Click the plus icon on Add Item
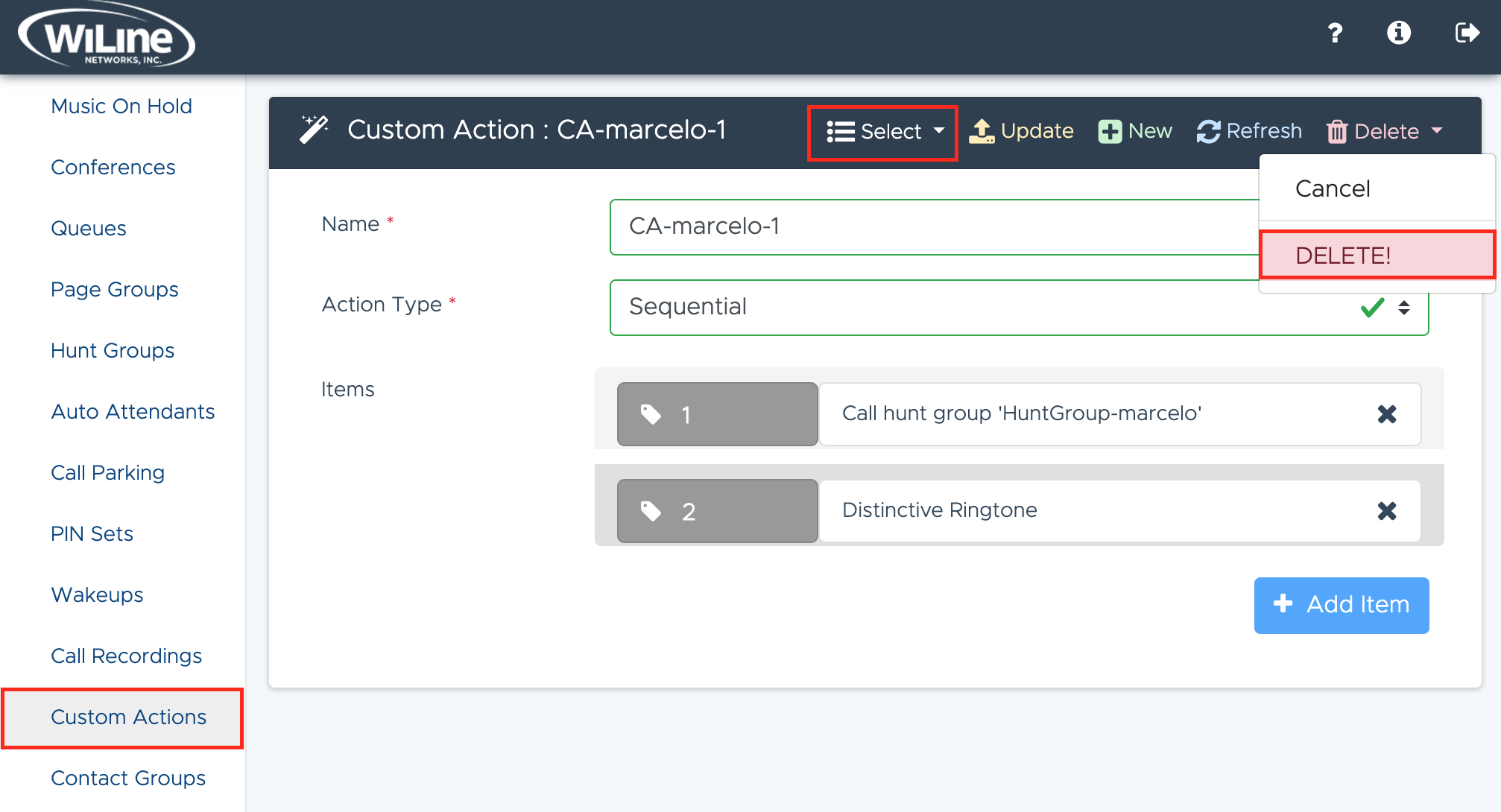Screen dimensions: 1501x812 pos(1283,603)
